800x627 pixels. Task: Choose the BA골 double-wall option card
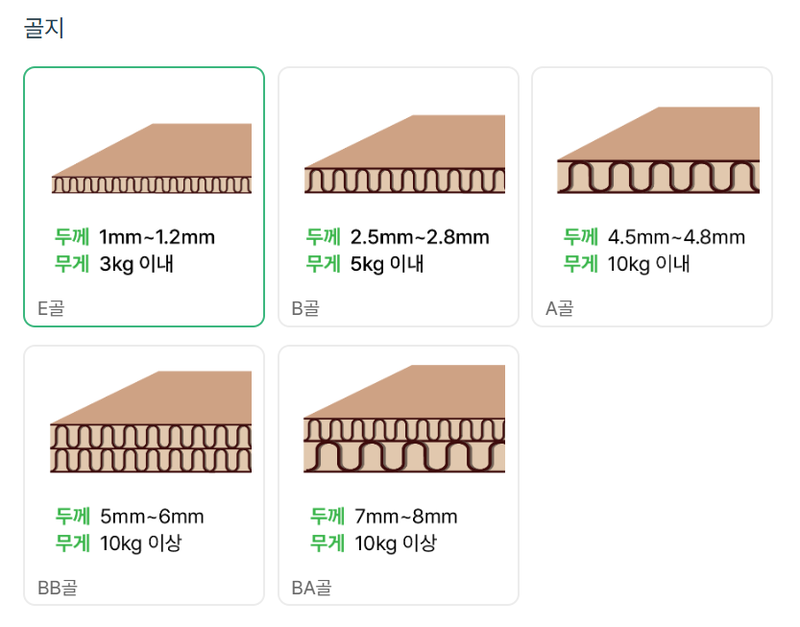398,475
